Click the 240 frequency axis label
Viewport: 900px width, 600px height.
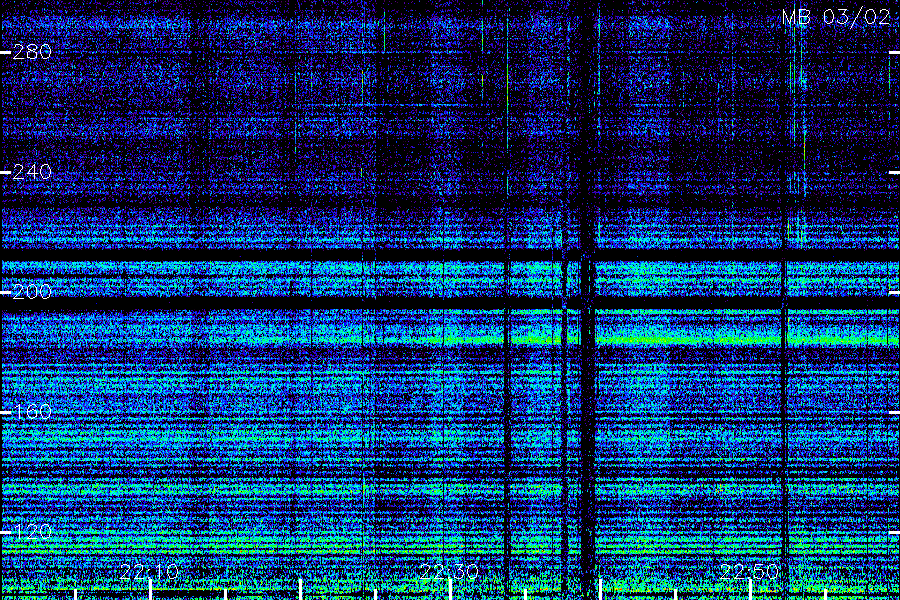[32, 172]
